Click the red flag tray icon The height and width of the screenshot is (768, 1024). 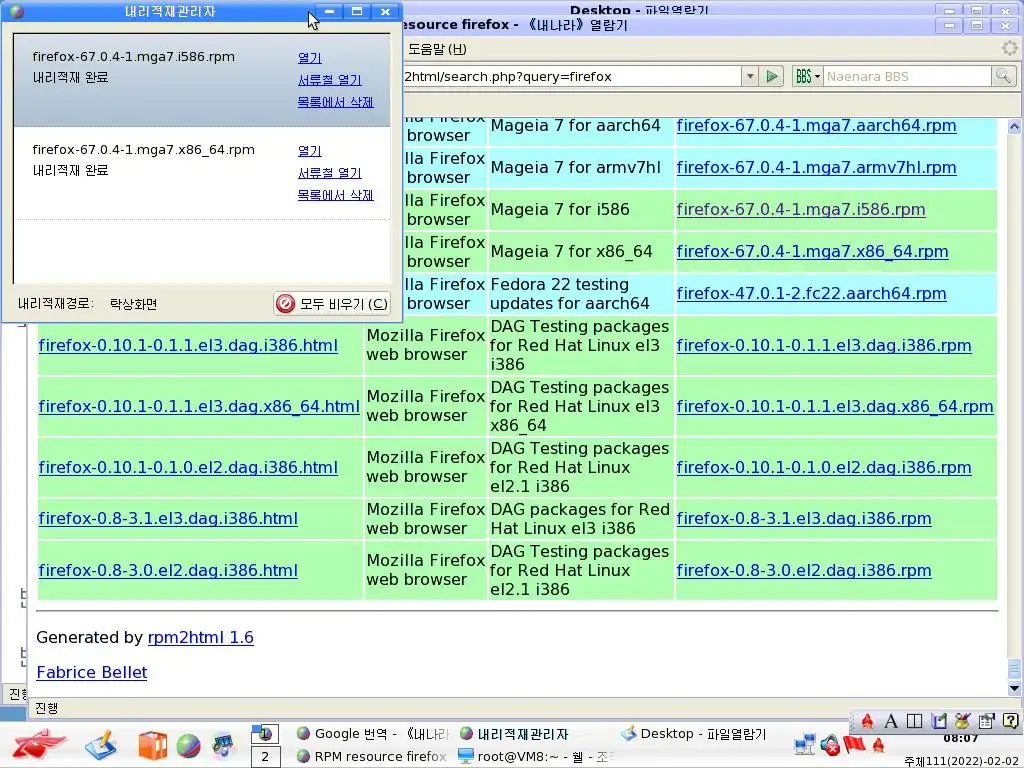click(854, 744)
